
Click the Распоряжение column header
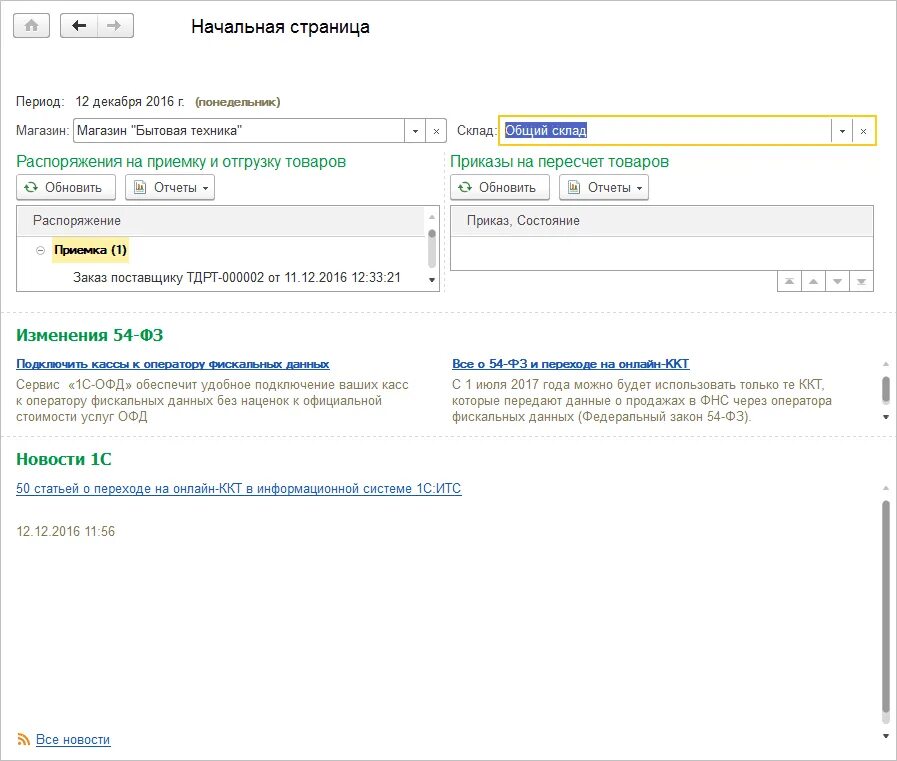[x=221, y=221]
